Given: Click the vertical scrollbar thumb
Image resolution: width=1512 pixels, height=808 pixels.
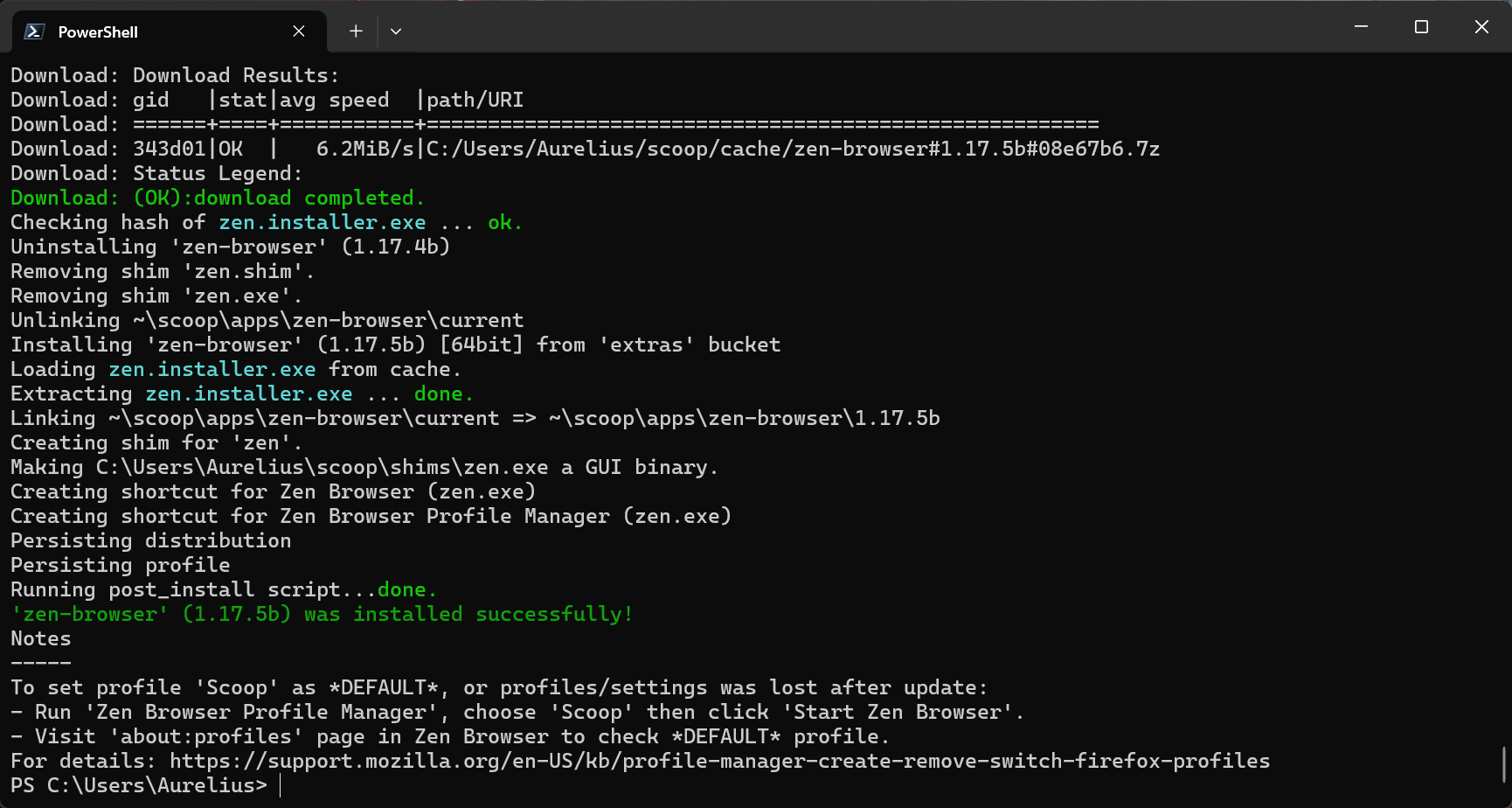Looking at the screenshot, I should click(x=1503, y=764).
